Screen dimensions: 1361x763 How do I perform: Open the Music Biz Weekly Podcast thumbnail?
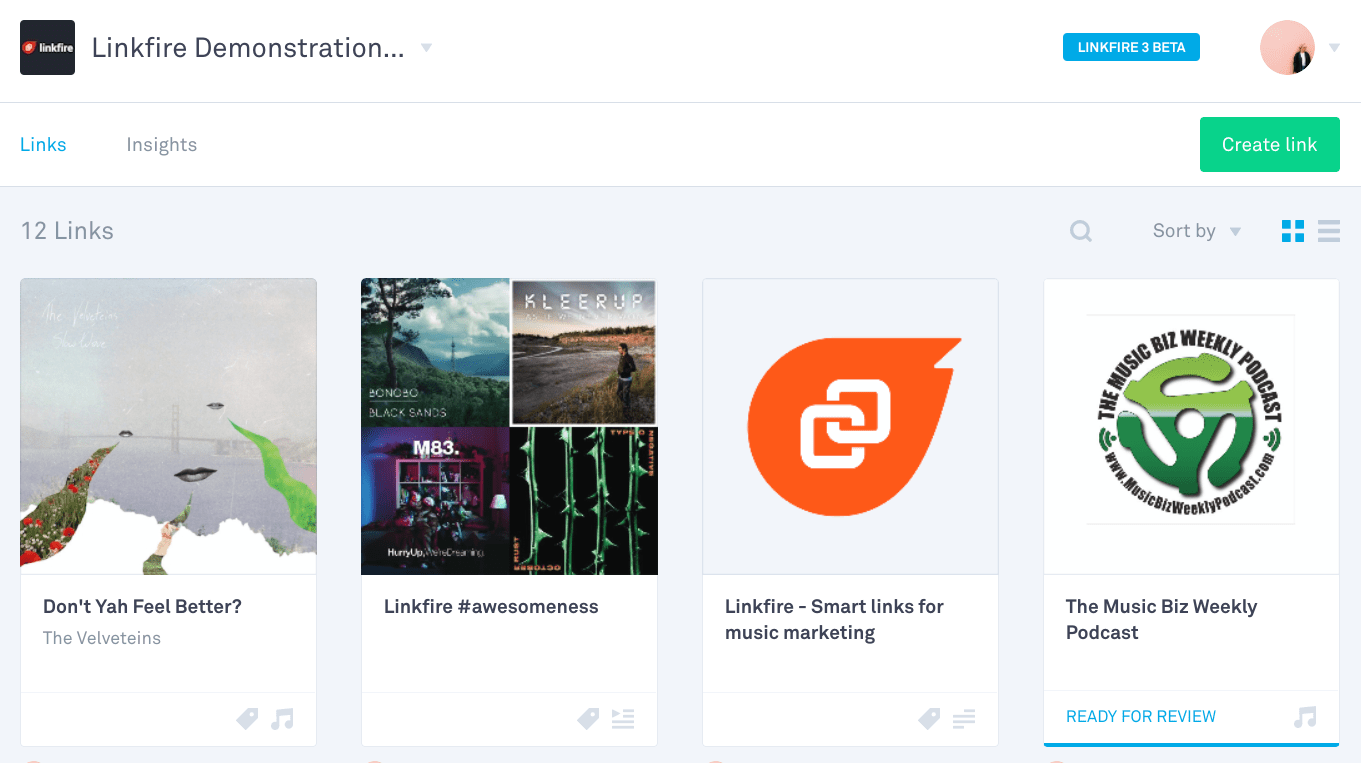[x=1191, y=426]
